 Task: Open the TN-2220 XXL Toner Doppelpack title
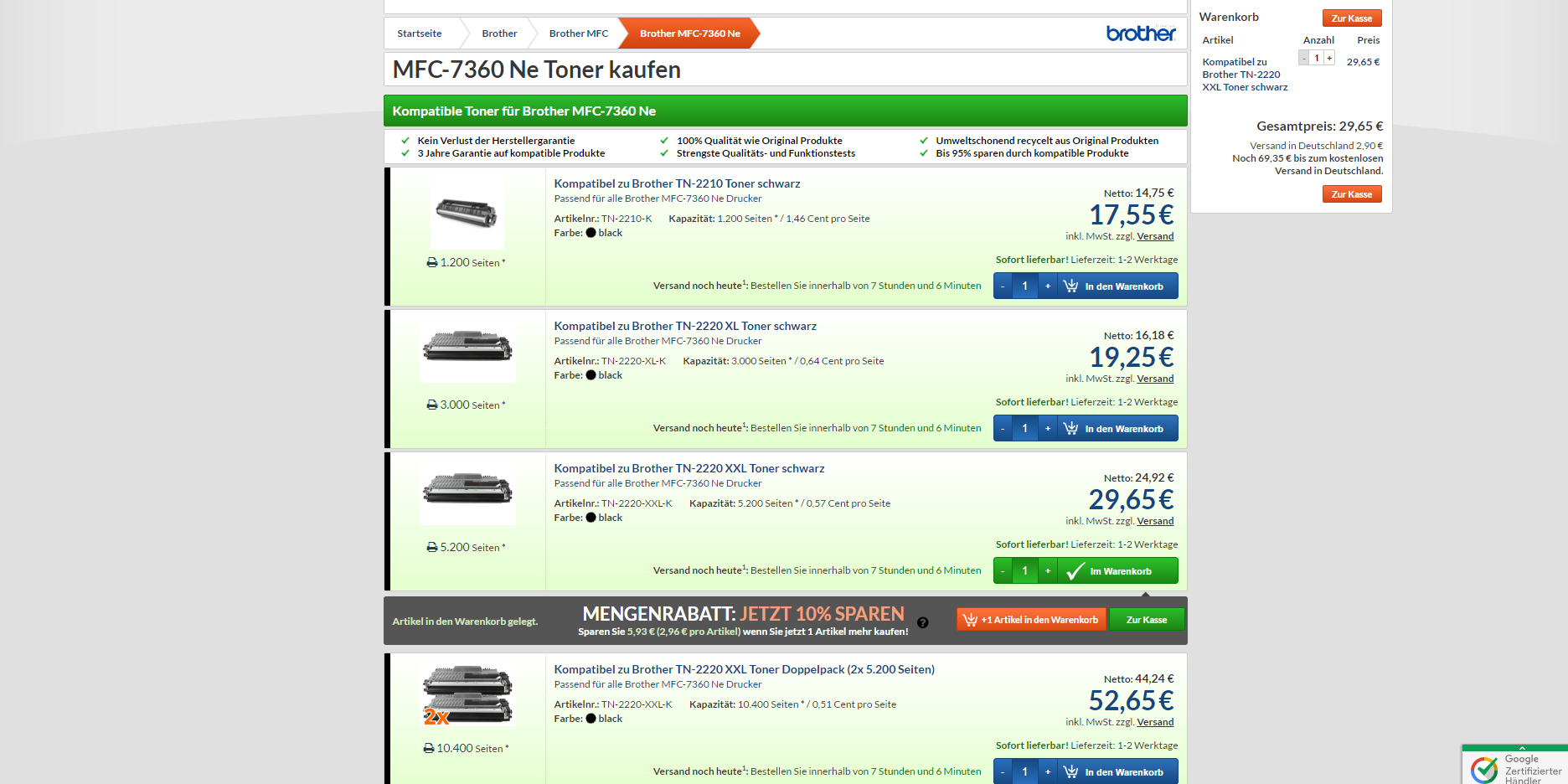[744, 669]
